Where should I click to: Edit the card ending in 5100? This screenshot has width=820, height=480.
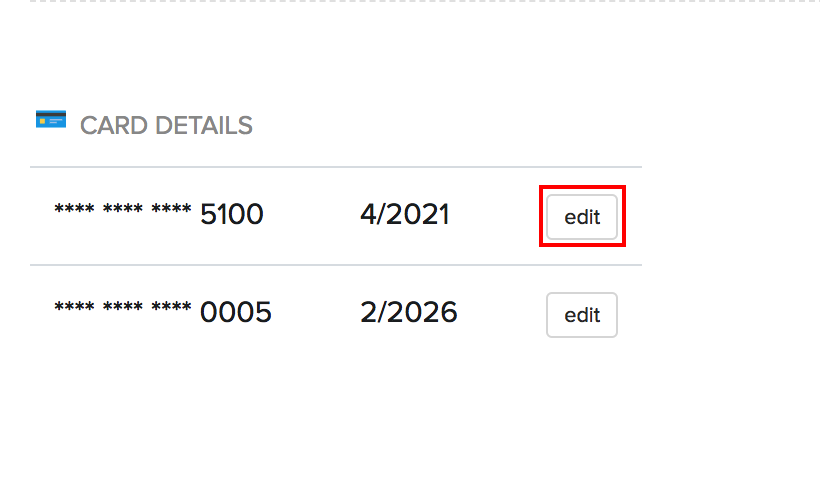(x=582, y=216)
